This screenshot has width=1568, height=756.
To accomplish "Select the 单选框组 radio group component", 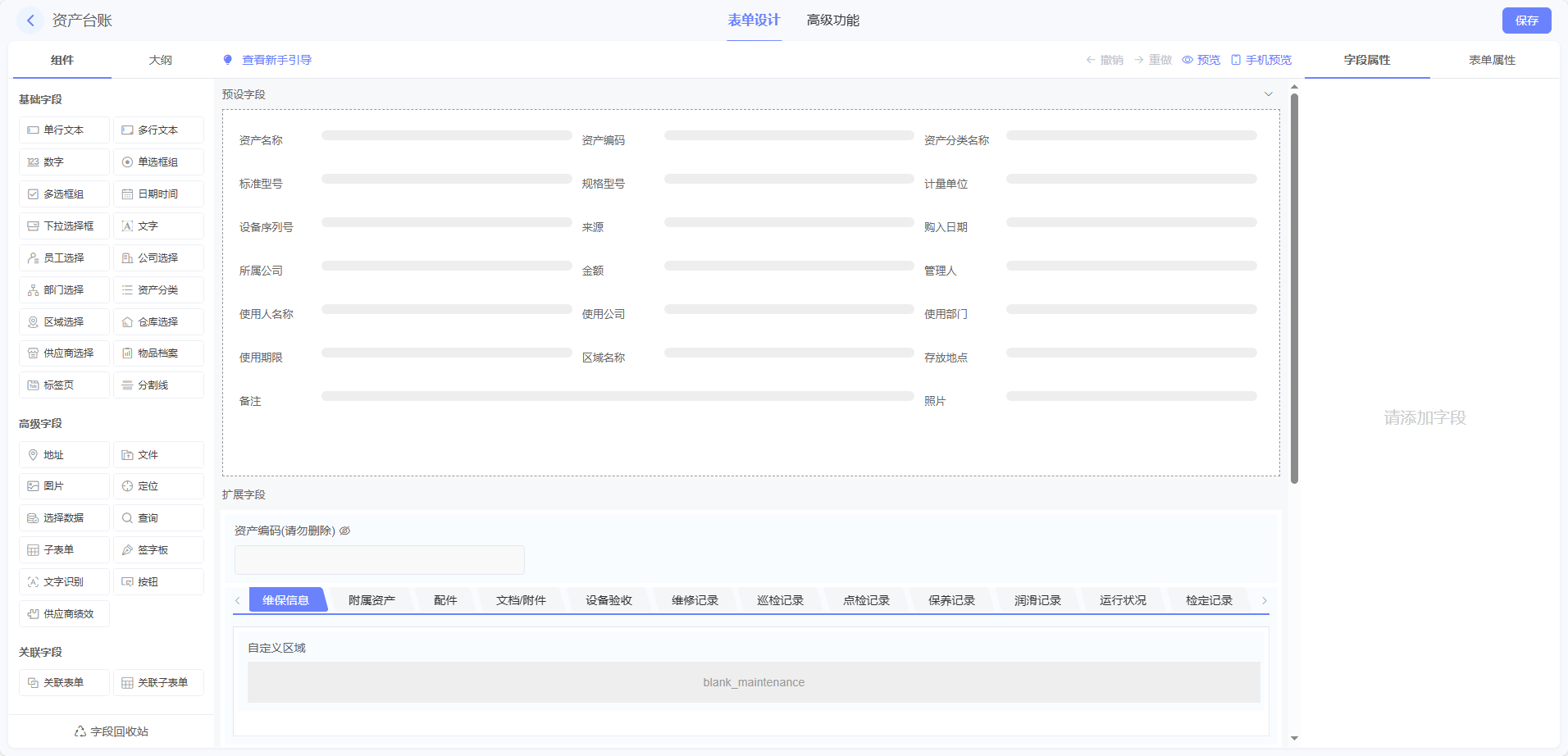I will click(x=158, y=162).
